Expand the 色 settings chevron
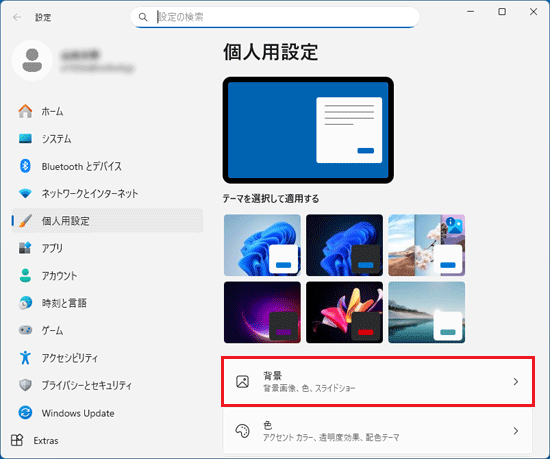This screenshot has width=550, height=459. pos(516,431)
